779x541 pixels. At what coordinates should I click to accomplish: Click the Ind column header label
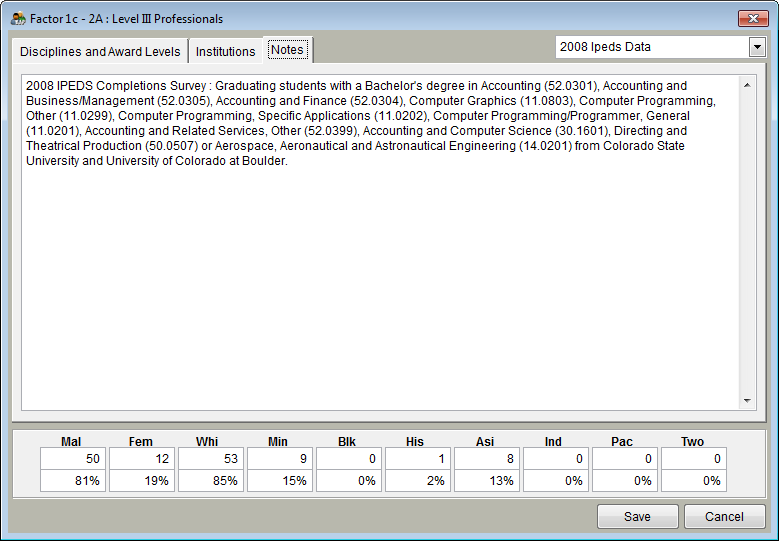(x=553, y=442)
